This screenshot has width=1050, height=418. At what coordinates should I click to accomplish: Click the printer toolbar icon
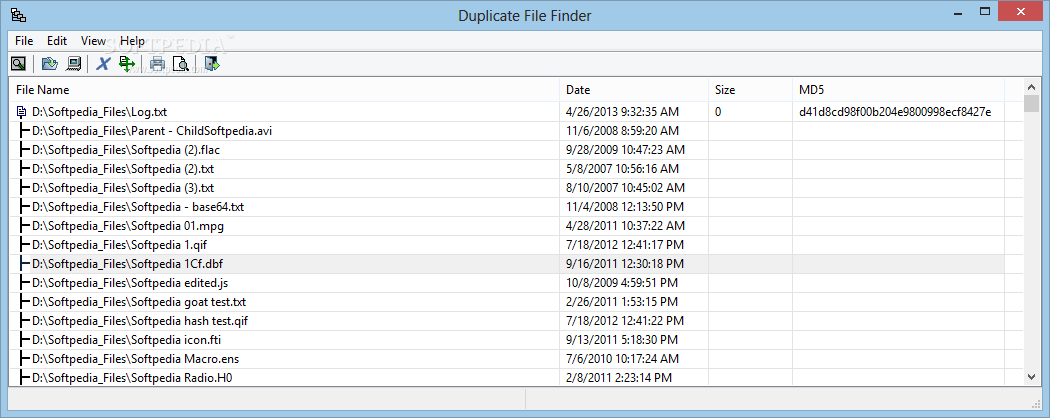tap(157, 64)
